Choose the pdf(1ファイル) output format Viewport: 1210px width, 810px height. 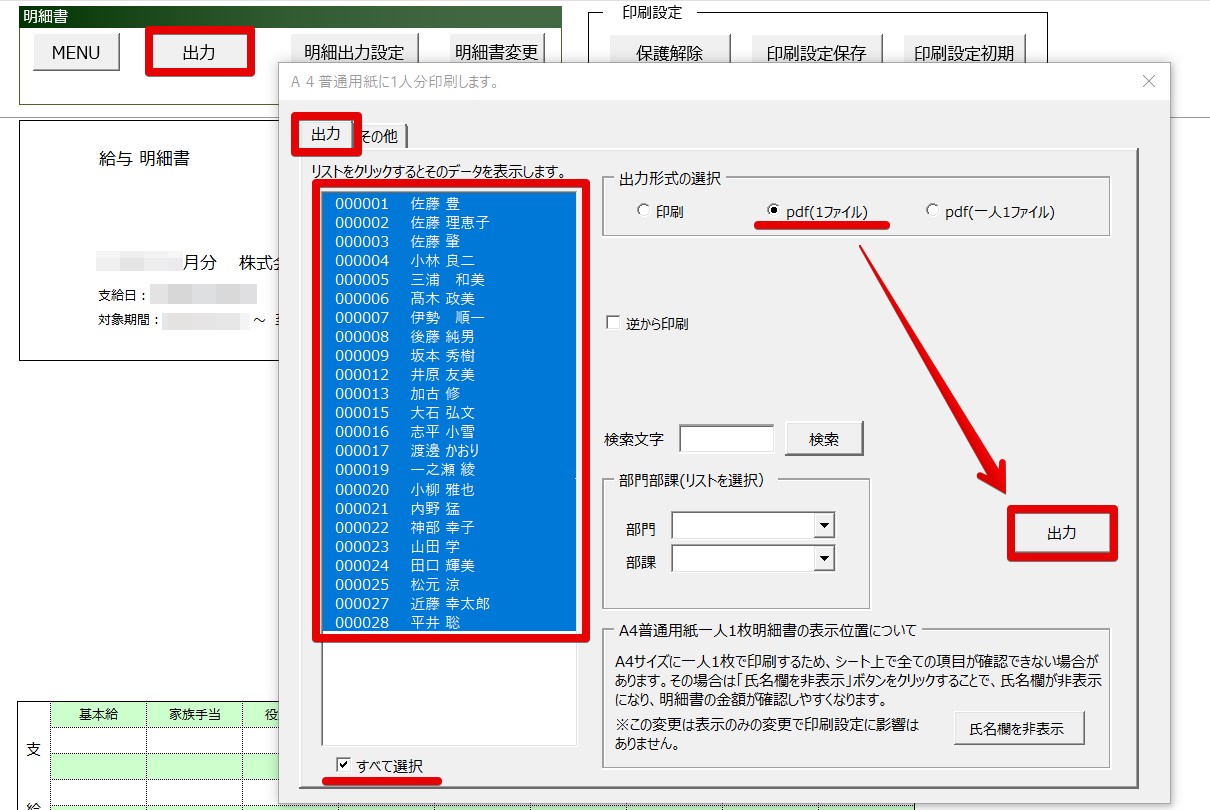coord(773,211)
